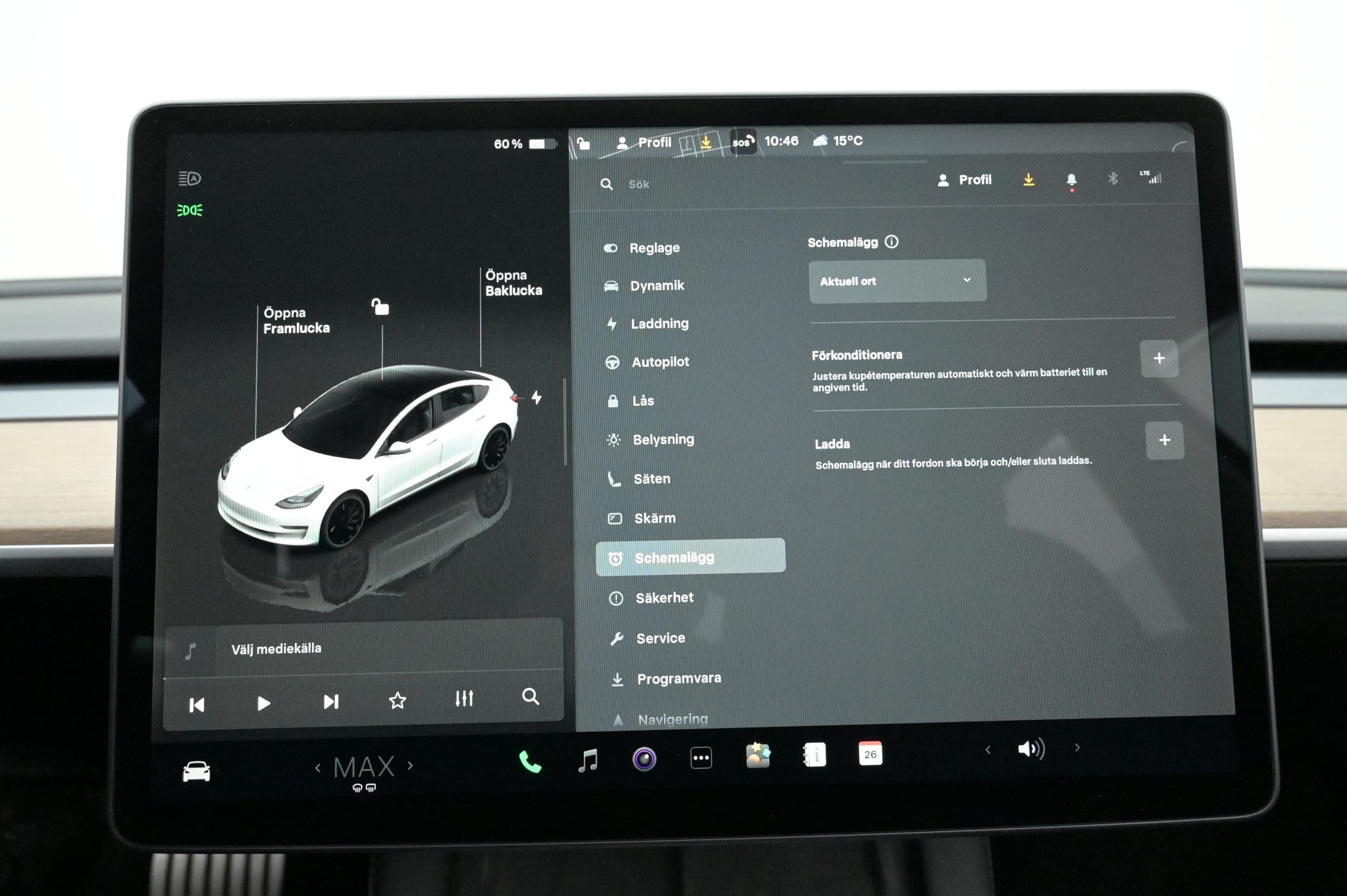Add a Förkonditionera schedule
The height and width of the screenshot is (896, 1347).
1158,358
